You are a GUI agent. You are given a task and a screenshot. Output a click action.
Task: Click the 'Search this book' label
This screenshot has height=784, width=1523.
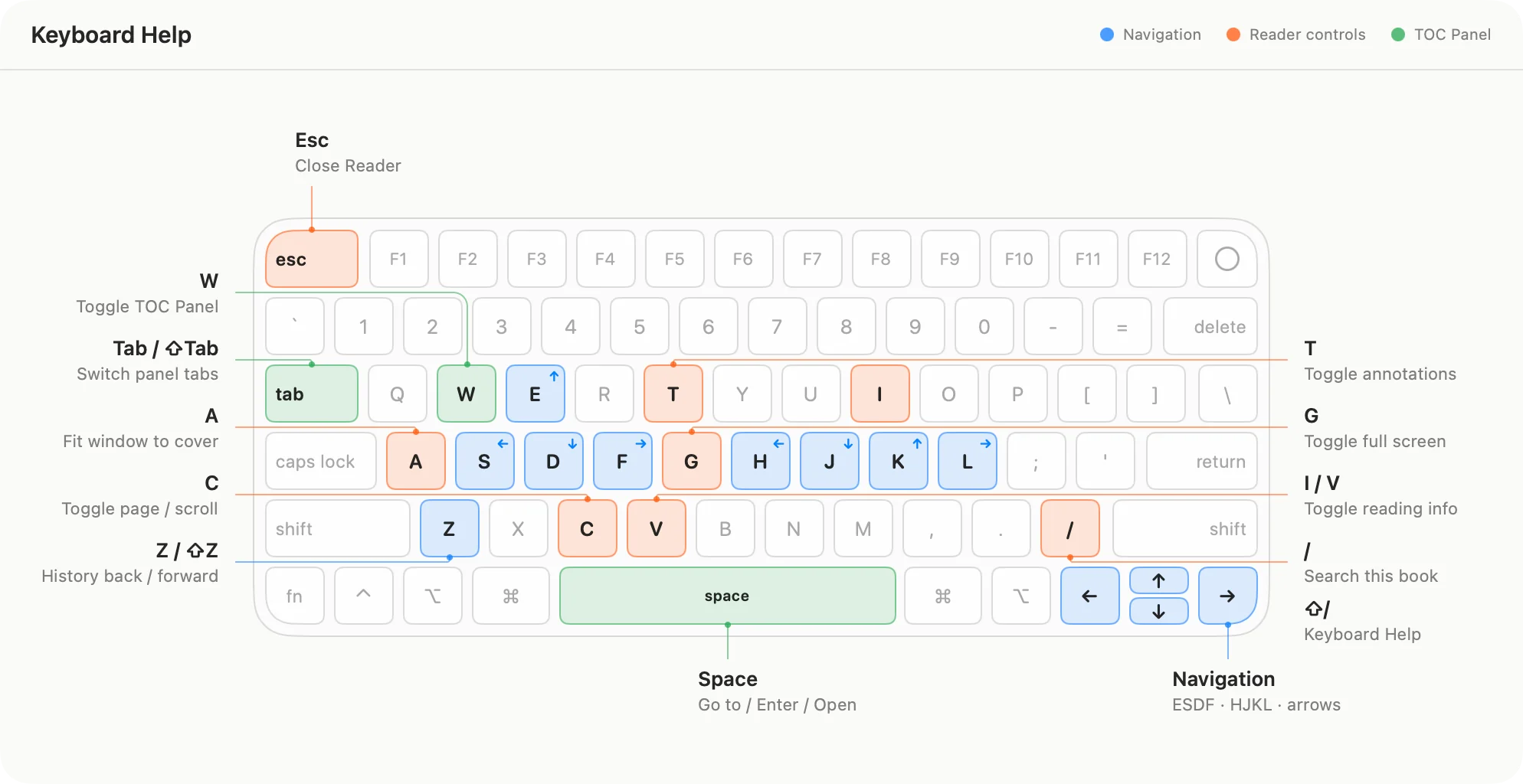(x=1371, y=576)
